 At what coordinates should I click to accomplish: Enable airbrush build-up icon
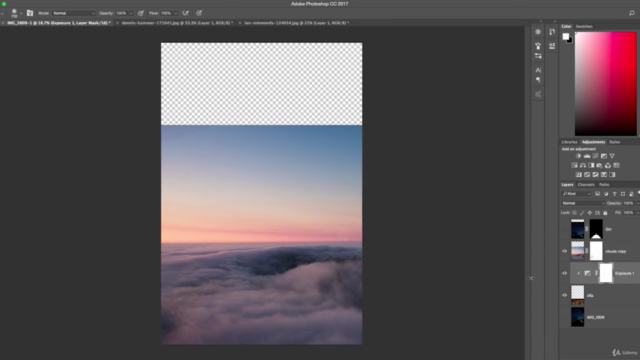coord(186,13)
